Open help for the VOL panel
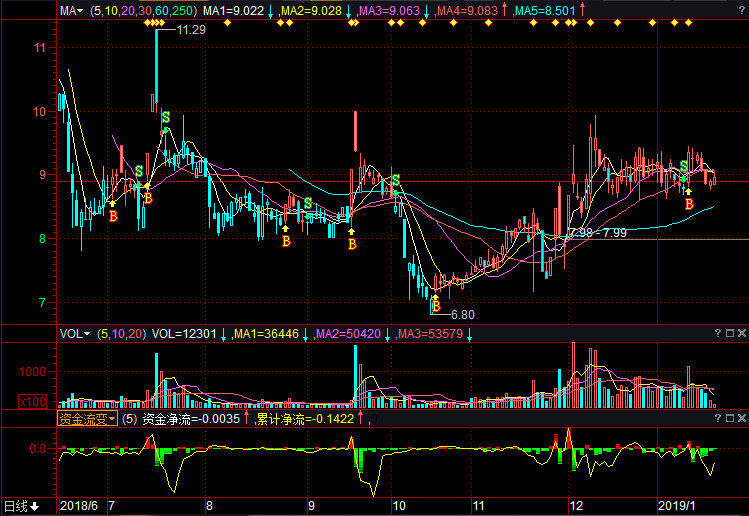The height and width of the screenshot is (516, 749). point(718,333)
